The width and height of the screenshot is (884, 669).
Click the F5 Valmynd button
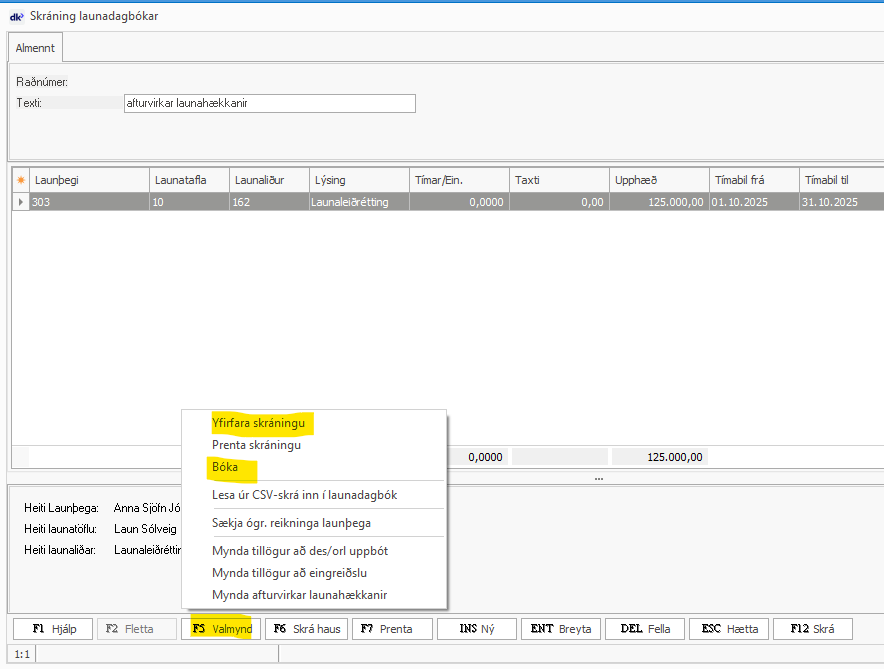pyautogui.click(x=222, y=629)
